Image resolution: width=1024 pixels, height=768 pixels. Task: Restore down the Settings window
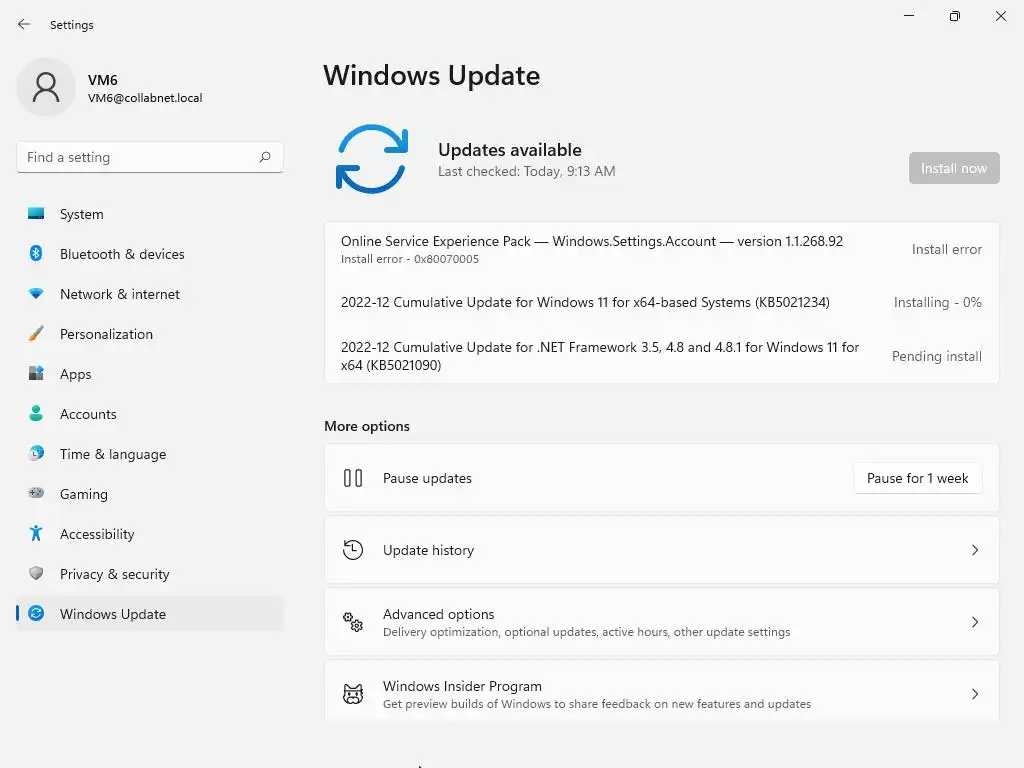point(954,16)
